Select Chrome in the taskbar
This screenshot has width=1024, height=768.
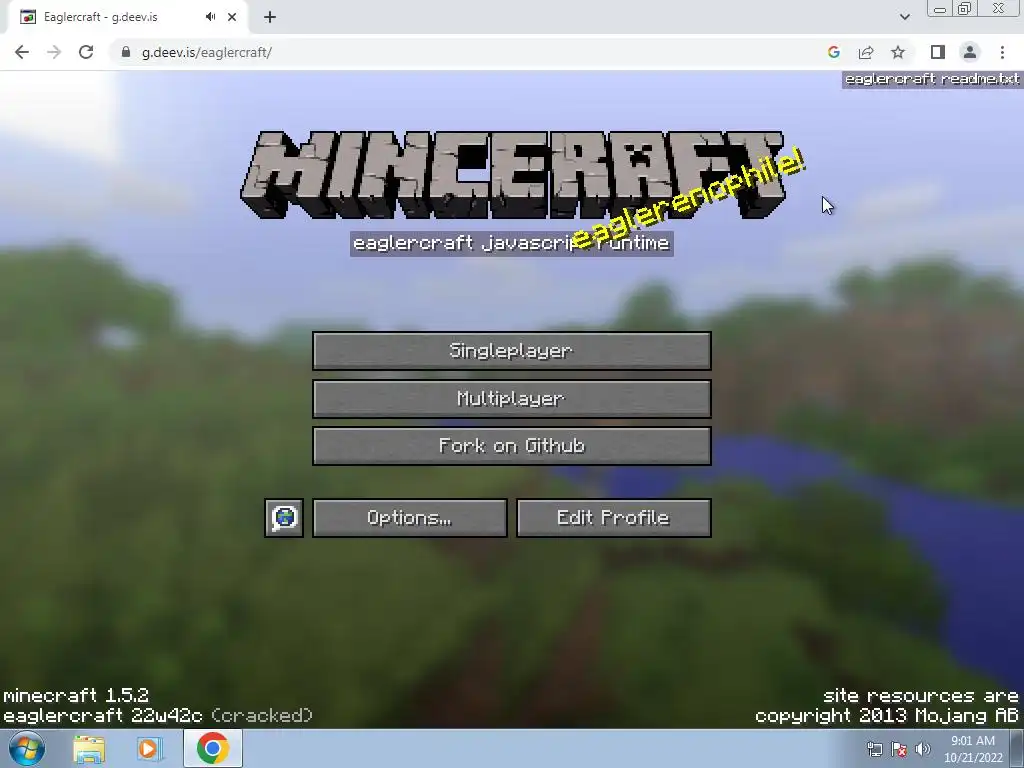[x=213, y=748]
